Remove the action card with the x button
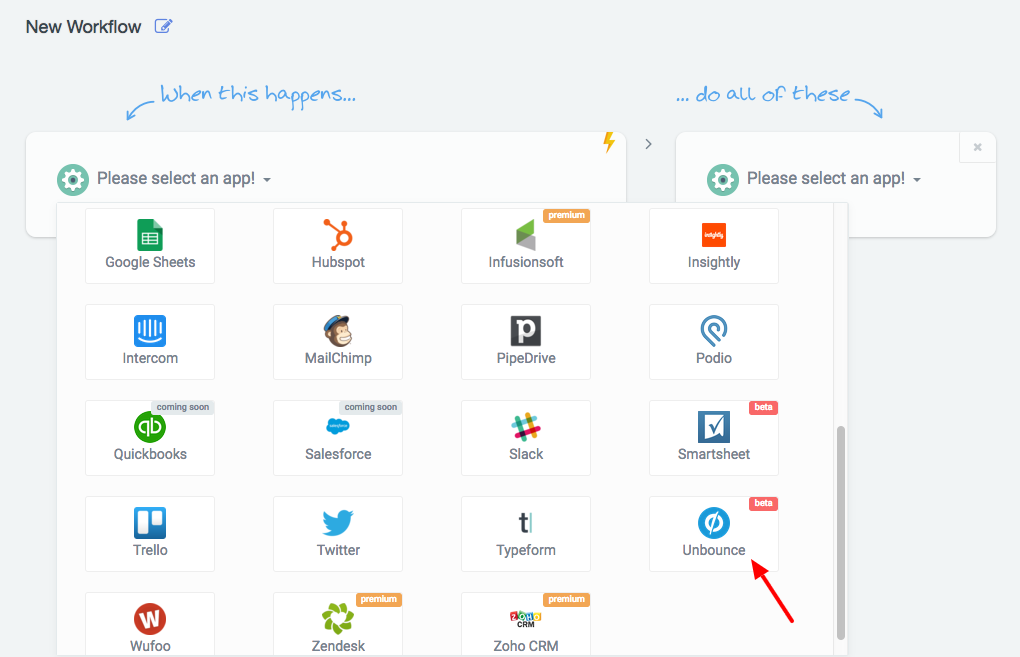The image size is (1020, 657). (977, 148)
